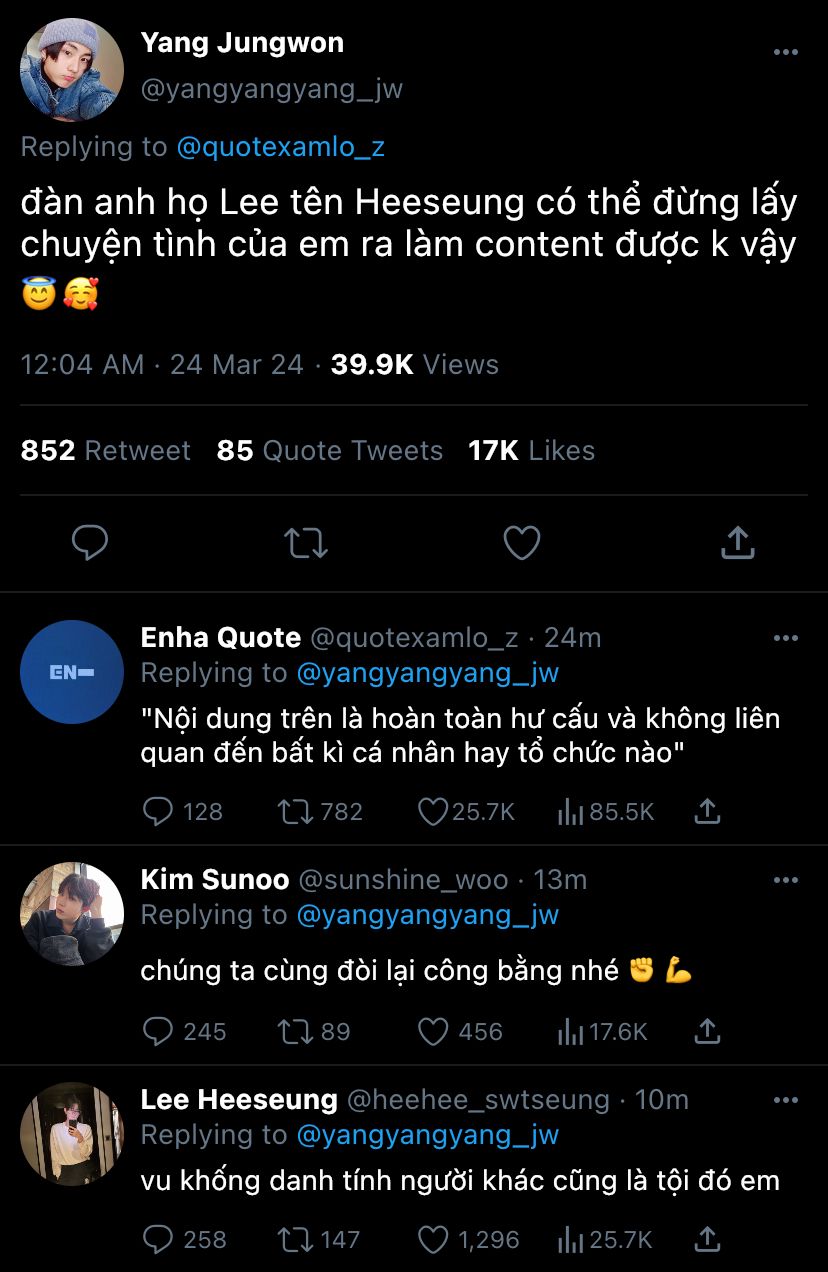This screenshot has width=828, height=1272.
Task: Like Enha Quote's reply with 25.7K likes
Action: (x=432, y=812)
